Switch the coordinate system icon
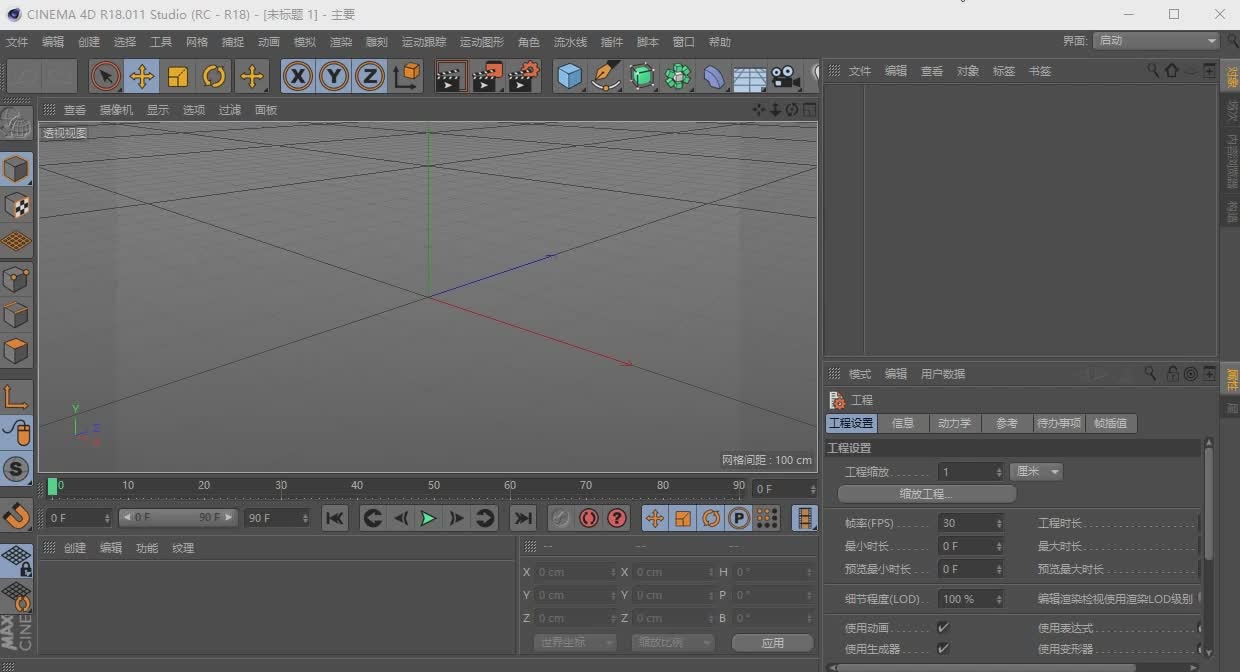Screen dimensions: 1240x672 (x=407, y=76)
